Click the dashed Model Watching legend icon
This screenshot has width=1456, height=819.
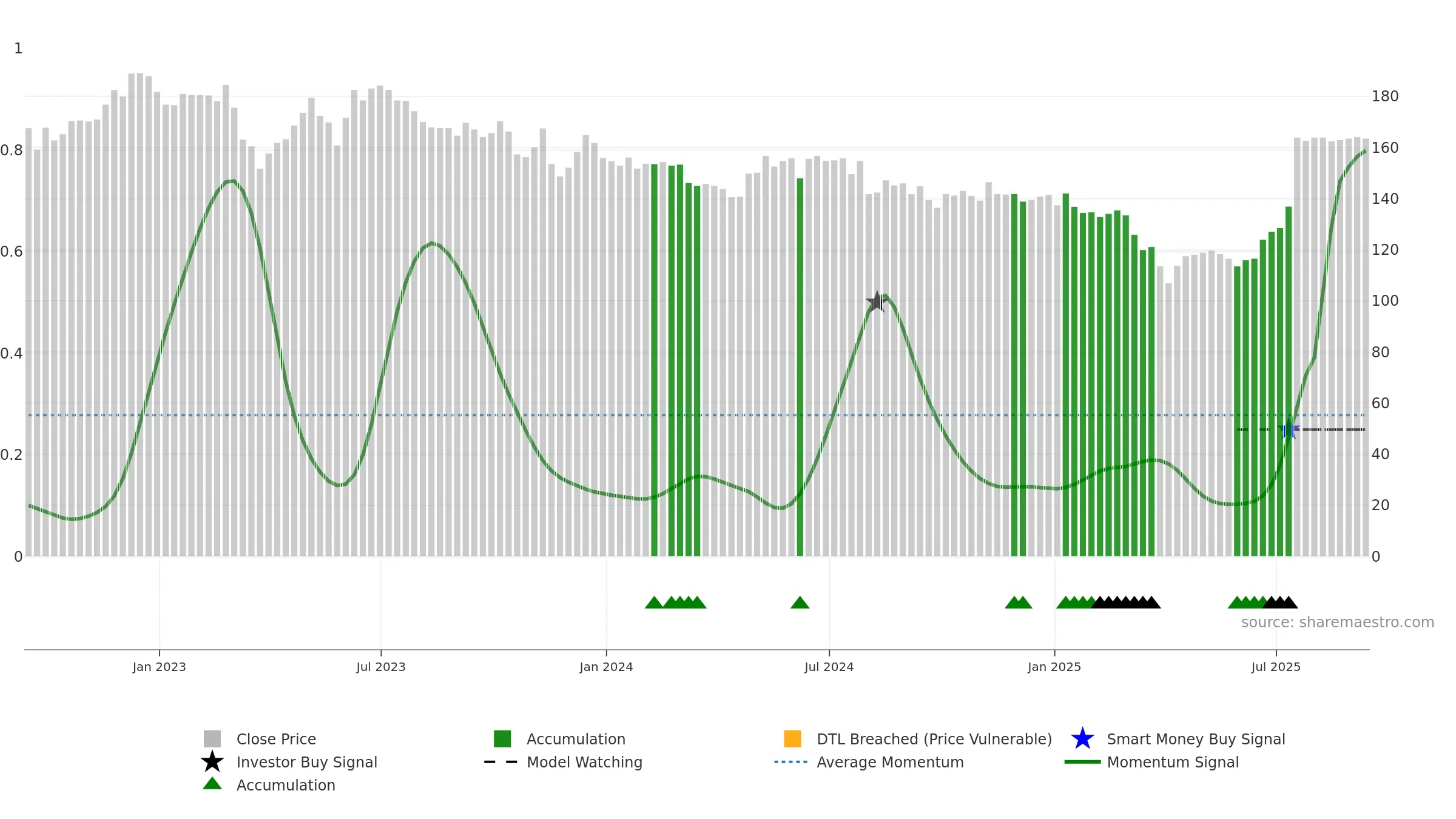pos(501,762)
